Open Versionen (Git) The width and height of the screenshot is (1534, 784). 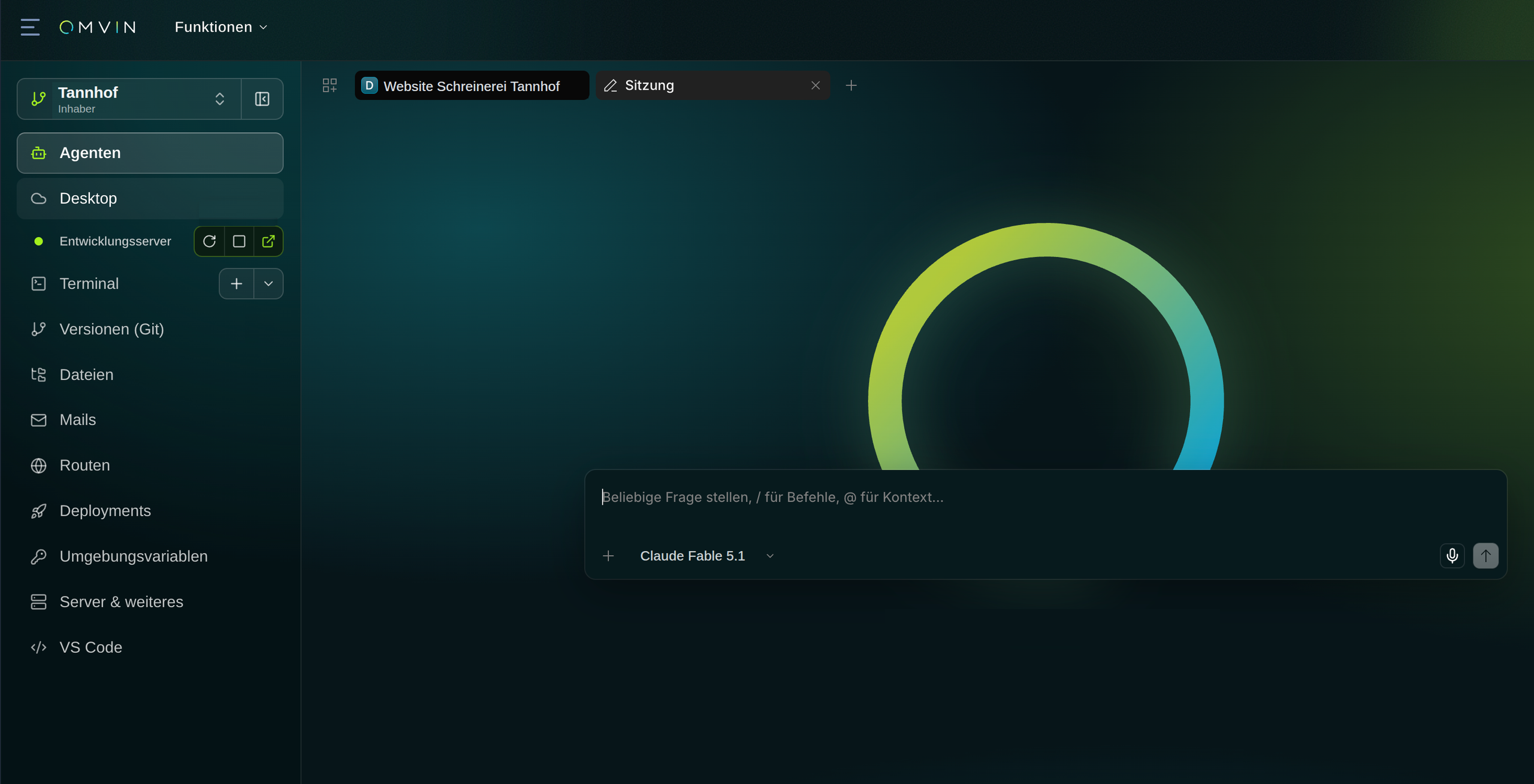coord(150,329)
